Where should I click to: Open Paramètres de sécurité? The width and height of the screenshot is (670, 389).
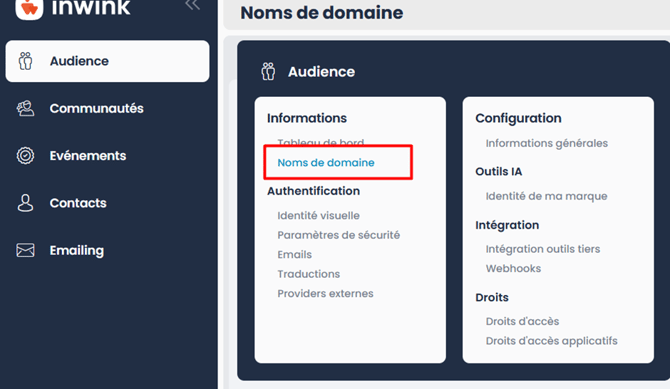click(x=339, y=235)
